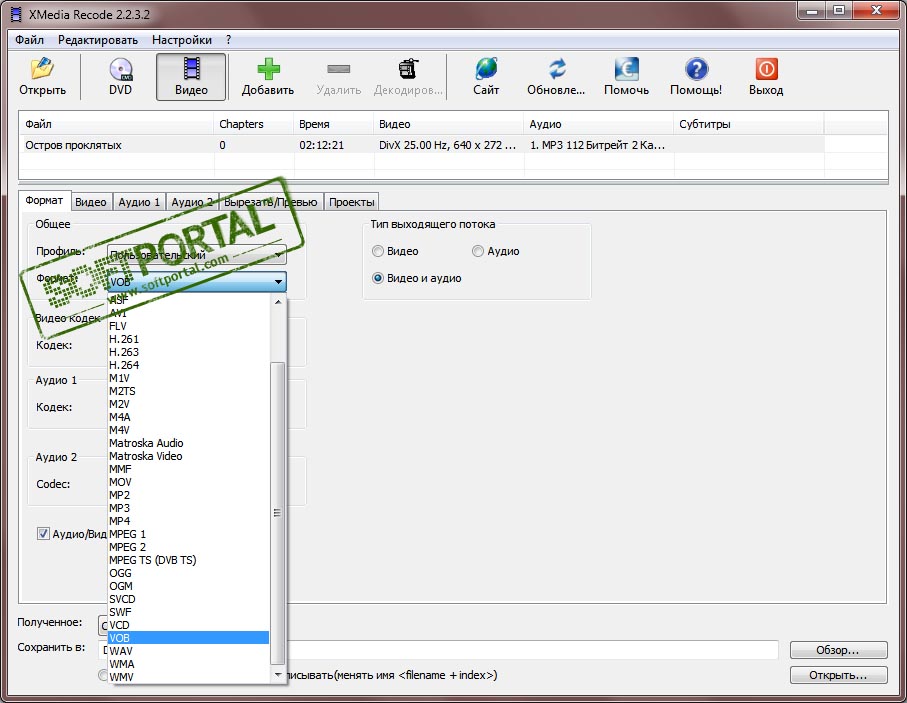Click the Декодировать toolbar icon

tap(408, 69)
